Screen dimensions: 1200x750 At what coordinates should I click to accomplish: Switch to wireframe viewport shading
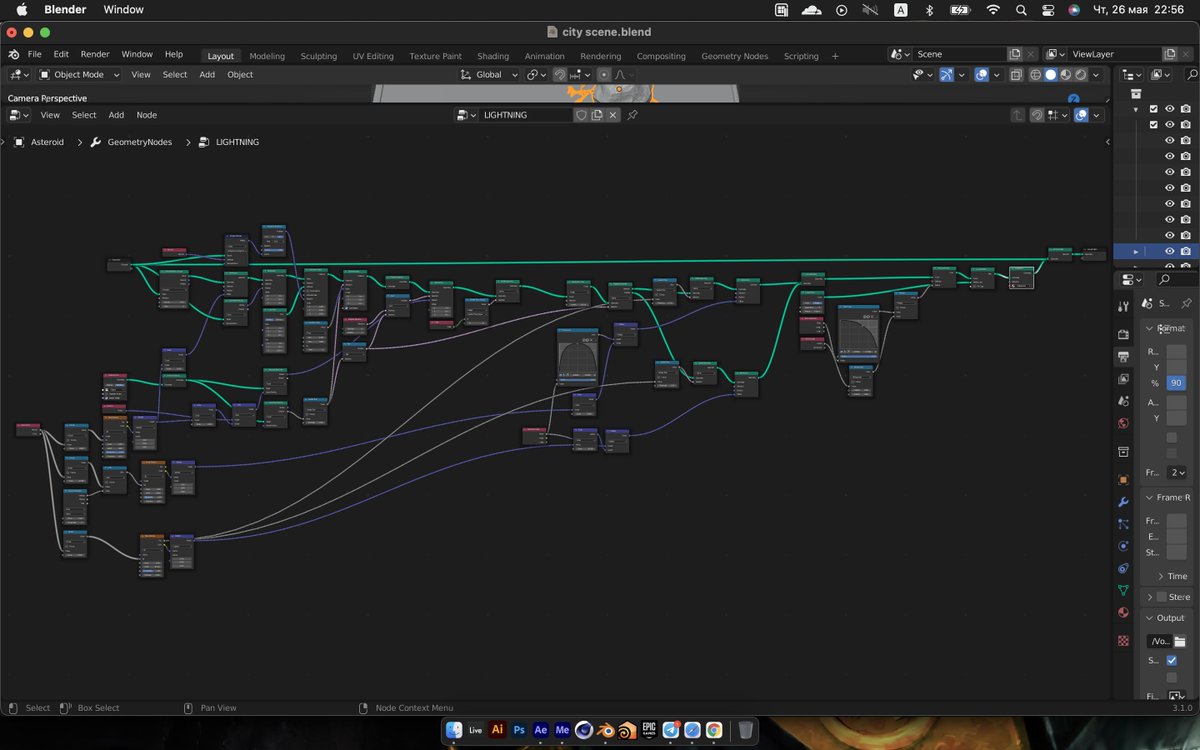1036,75
